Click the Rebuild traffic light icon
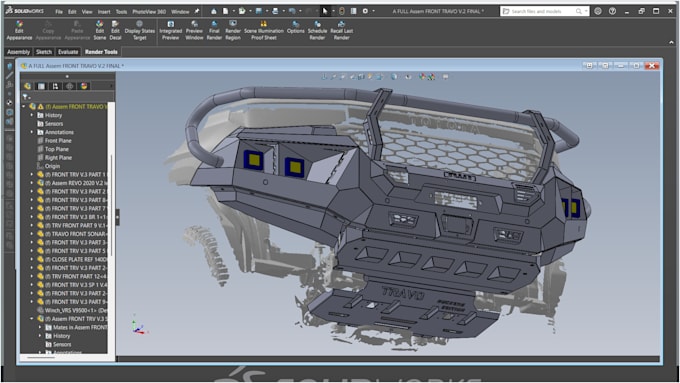The height and width of the screenshot is (383, 680). (342, 11)
